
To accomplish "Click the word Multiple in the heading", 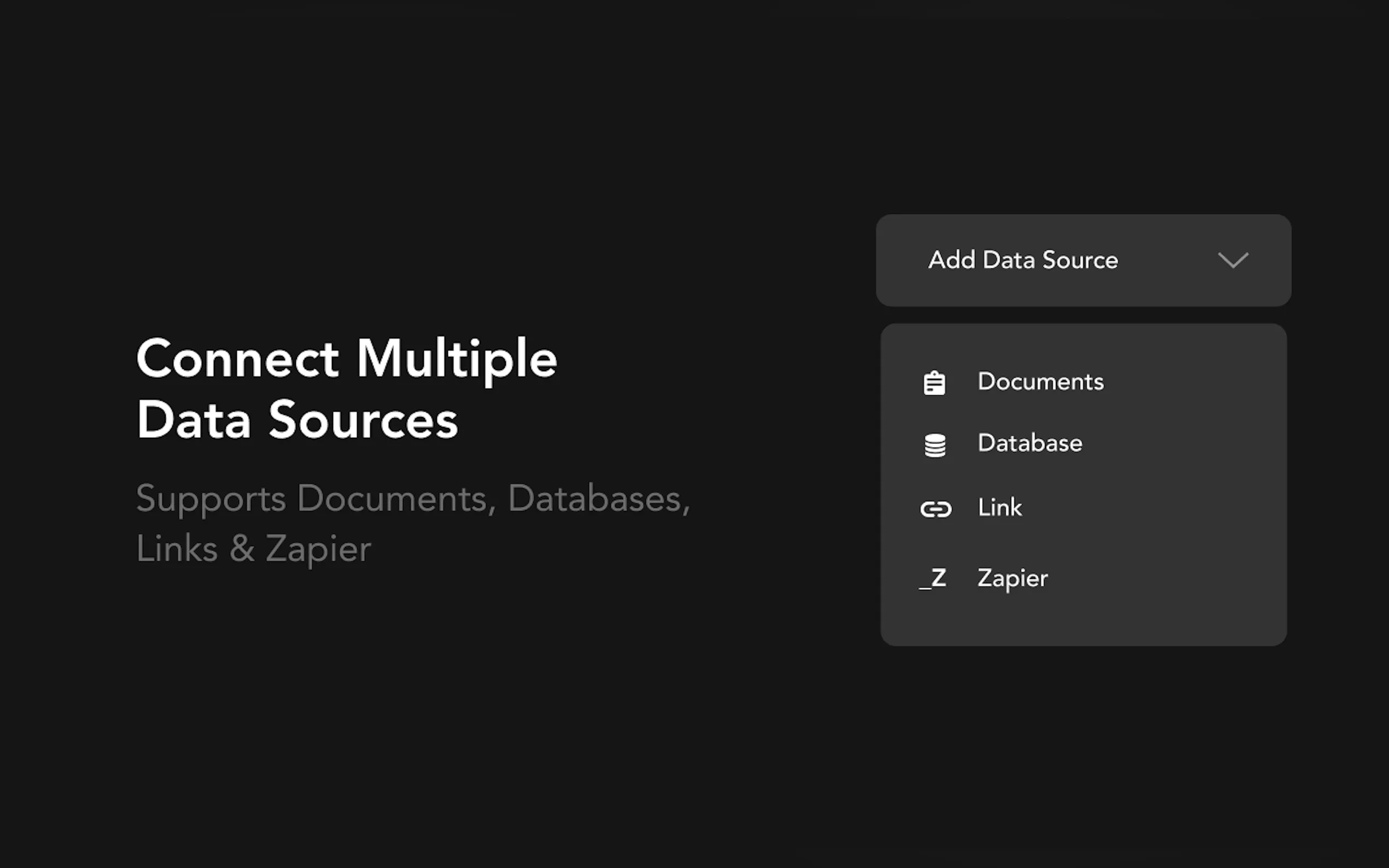I will coord(457,359).
